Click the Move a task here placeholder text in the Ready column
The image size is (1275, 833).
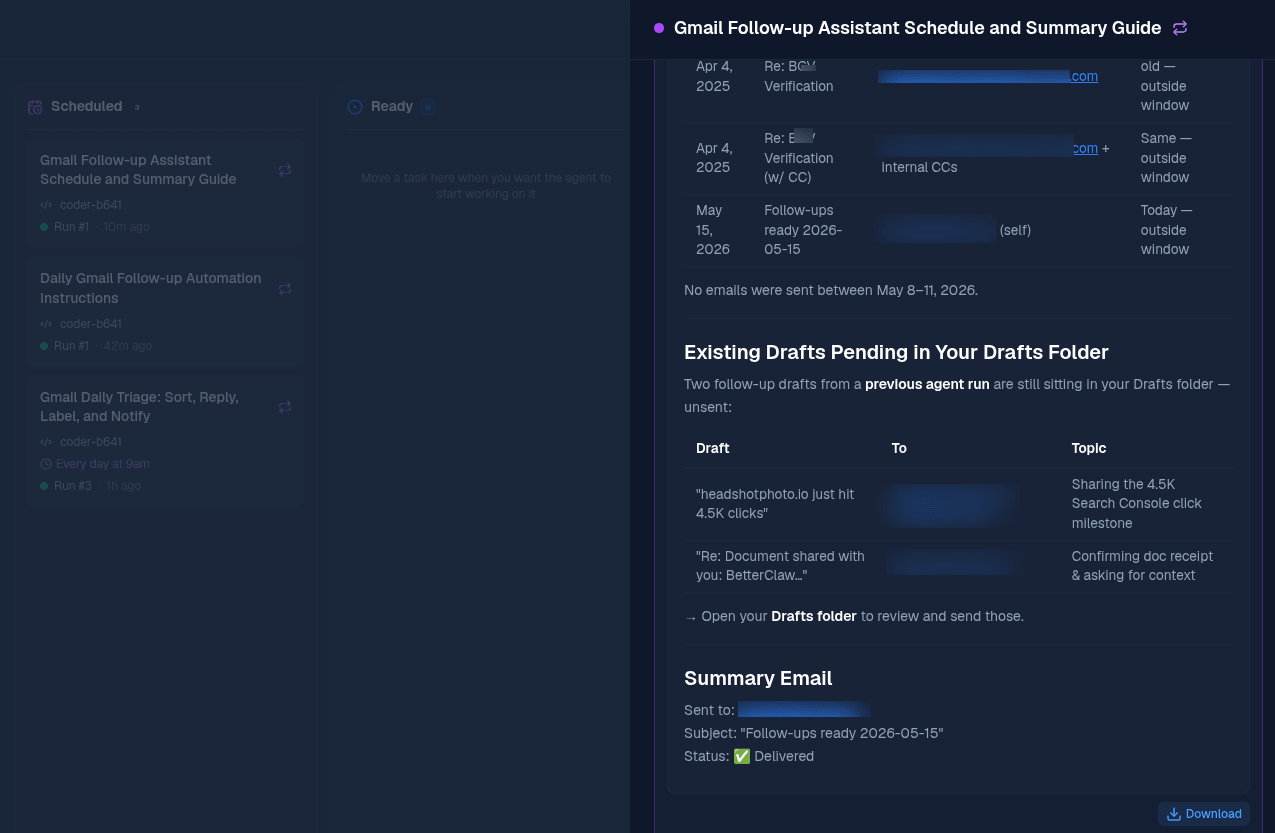pyautogui.click(x=486, y=186)
